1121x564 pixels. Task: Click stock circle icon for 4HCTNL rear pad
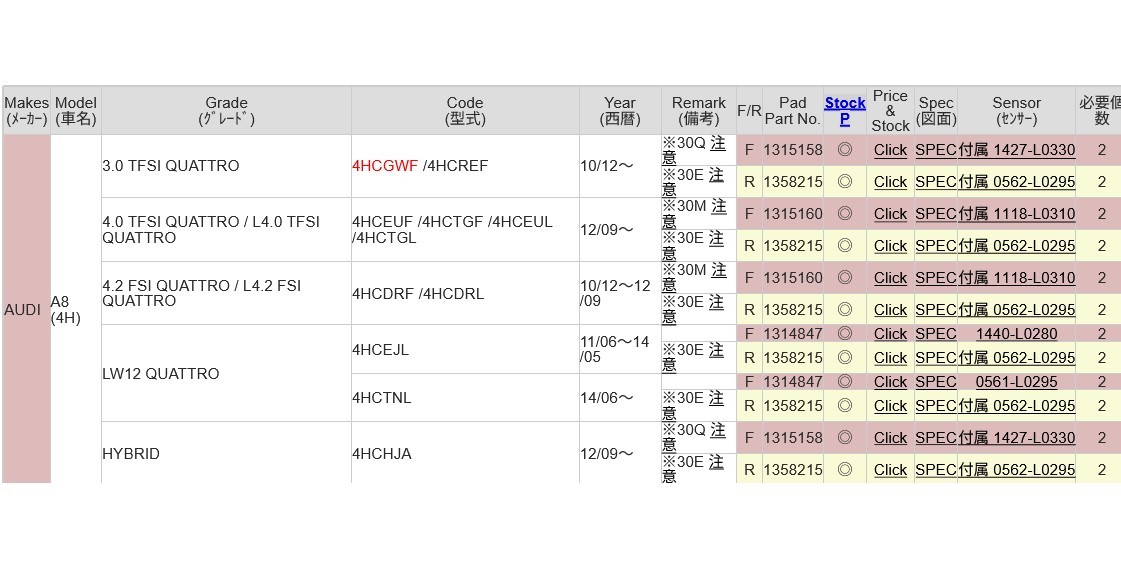tap(844, 406)
